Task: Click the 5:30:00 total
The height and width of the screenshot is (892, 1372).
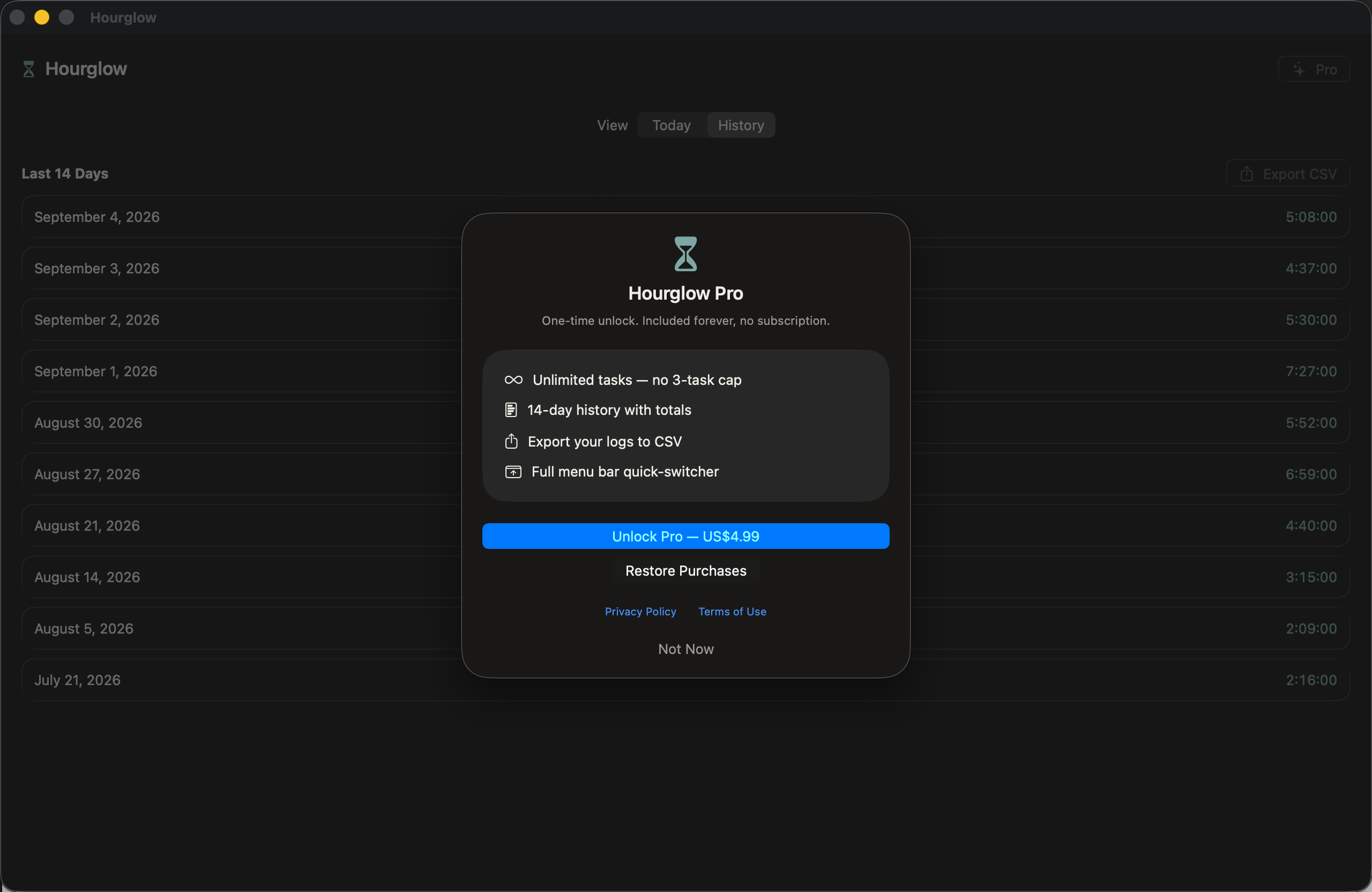Action: coord(1311,320)
